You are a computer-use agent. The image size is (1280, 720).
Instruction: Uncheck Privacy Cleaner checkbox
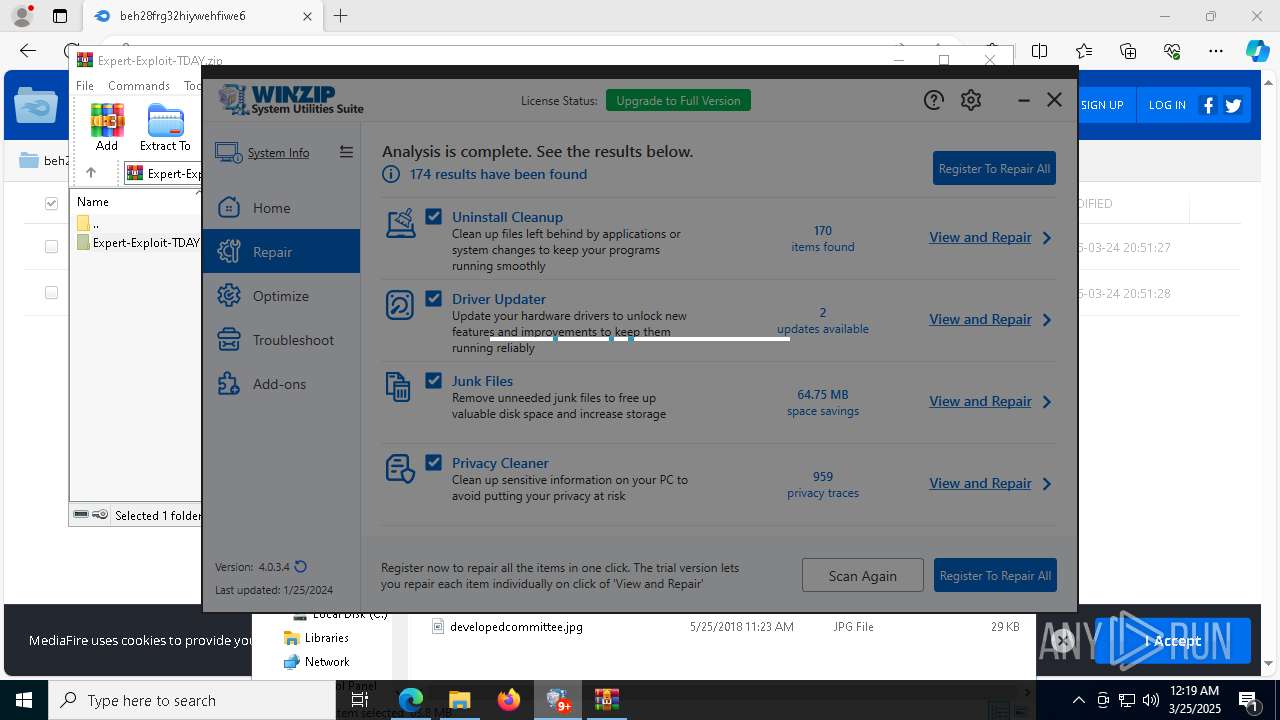coord(433,462)
